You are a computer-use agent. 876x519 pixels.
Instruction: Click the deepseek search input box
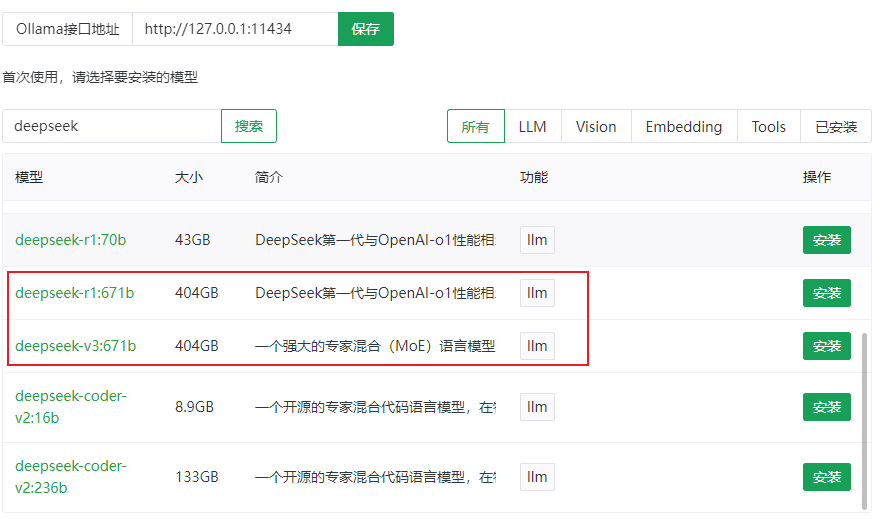(112, 126)
